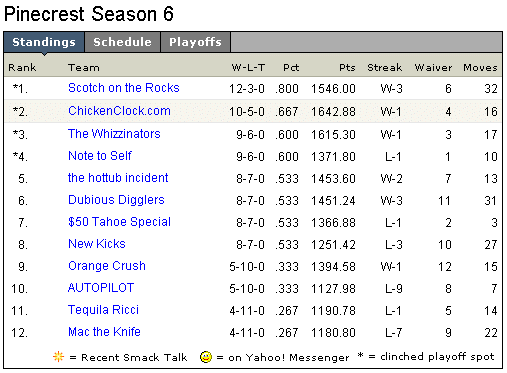Open Tequila Ricci team page
Screen dimensions: 507x373
pos(103,310)
